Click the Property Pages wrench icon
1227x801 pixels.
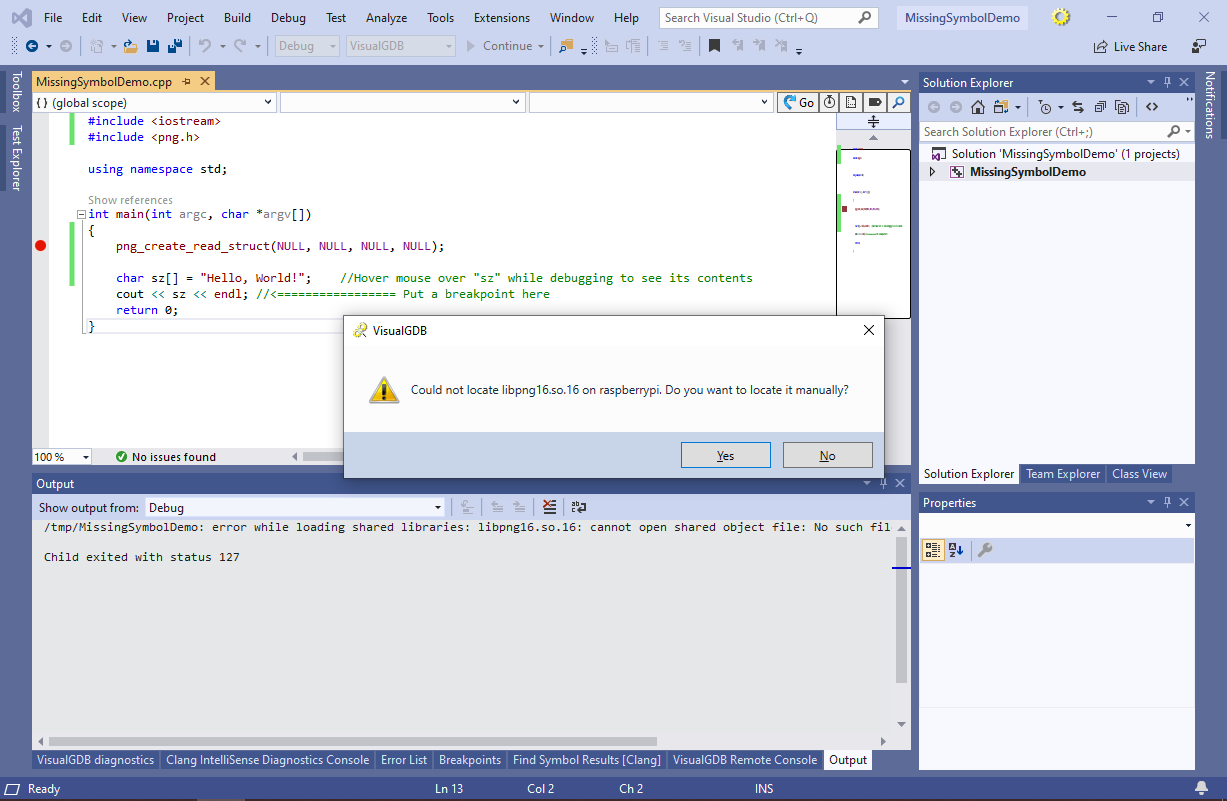pyautogui.click(x=985, y=550)
